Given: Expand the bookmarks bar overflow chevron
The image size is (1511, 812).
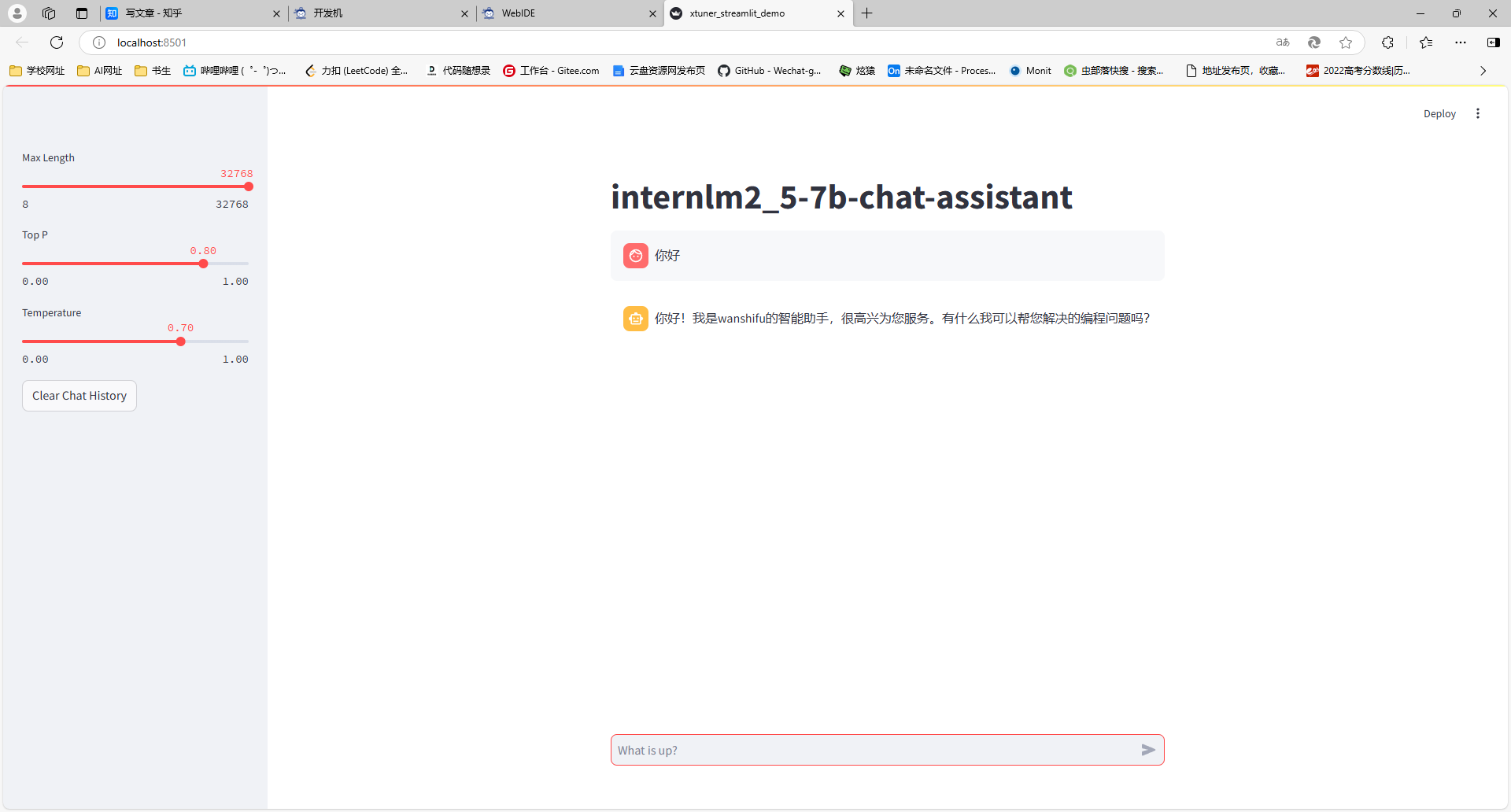Looking at the screenshot, I should [x=1483, y=71].
